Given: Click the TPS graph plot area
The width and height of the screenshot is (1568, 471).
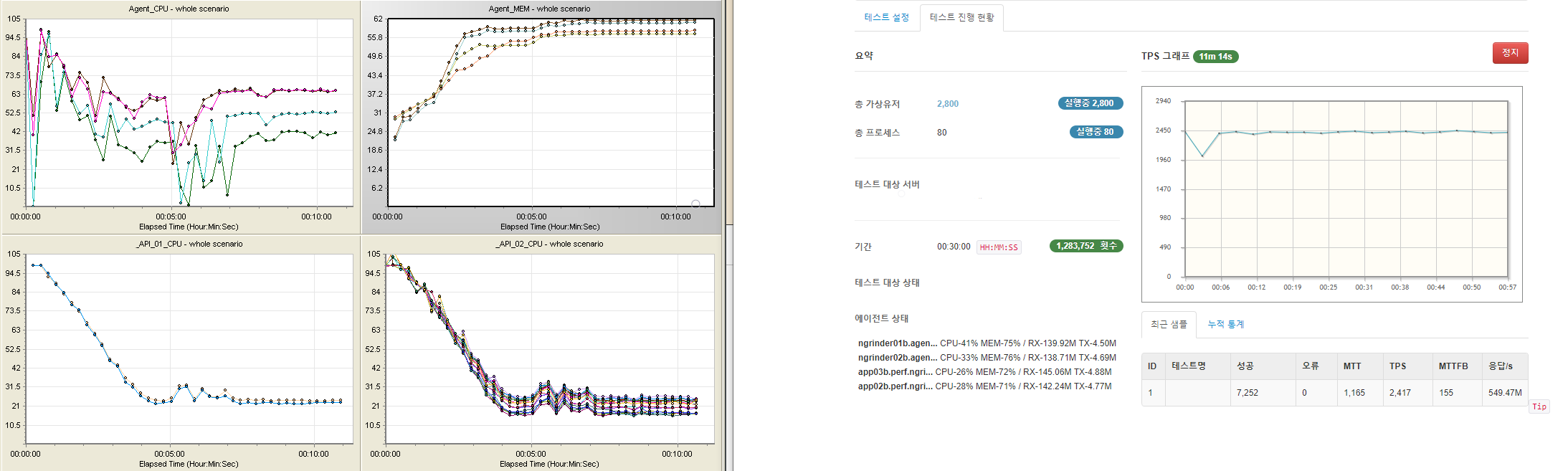Looking at the screenshot, I should point(1346,189).
